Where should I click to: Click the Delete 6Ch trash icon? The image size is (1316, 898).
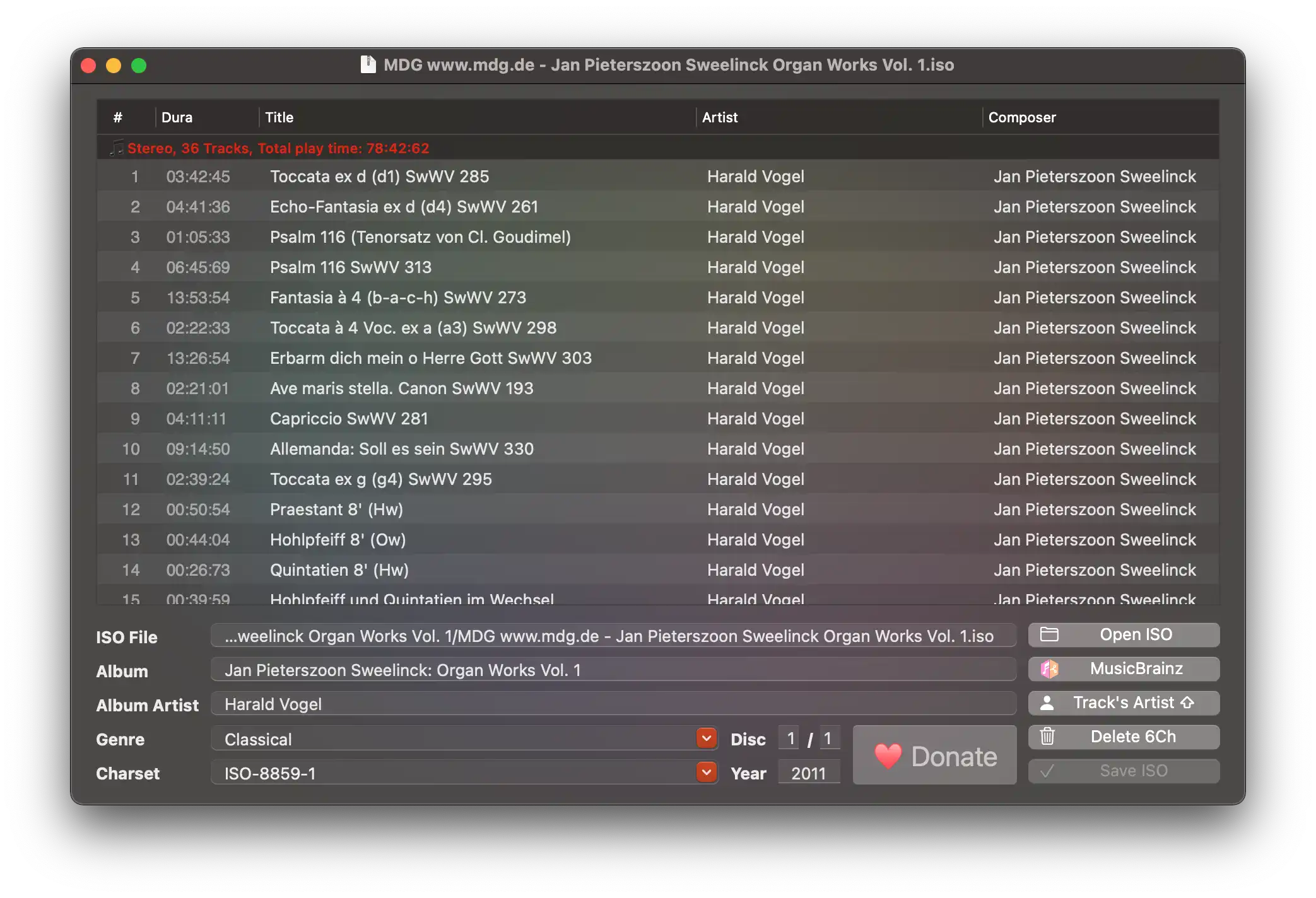tap(1047, 736)
